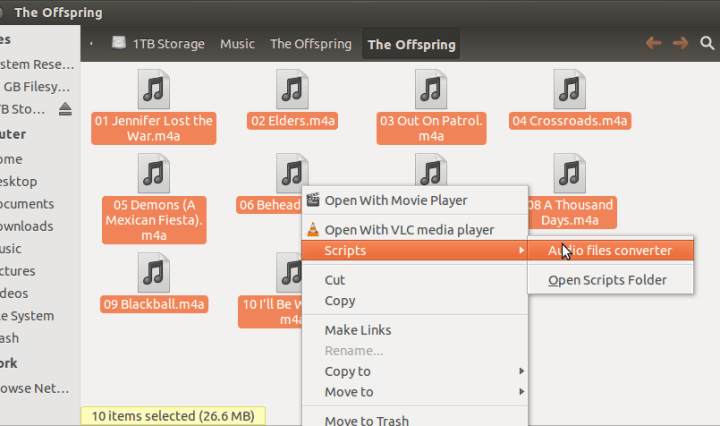Viewport: 720px width, 426px height.
Task: Click Open Scripts Folder in submenu
Action: (607, 280)
